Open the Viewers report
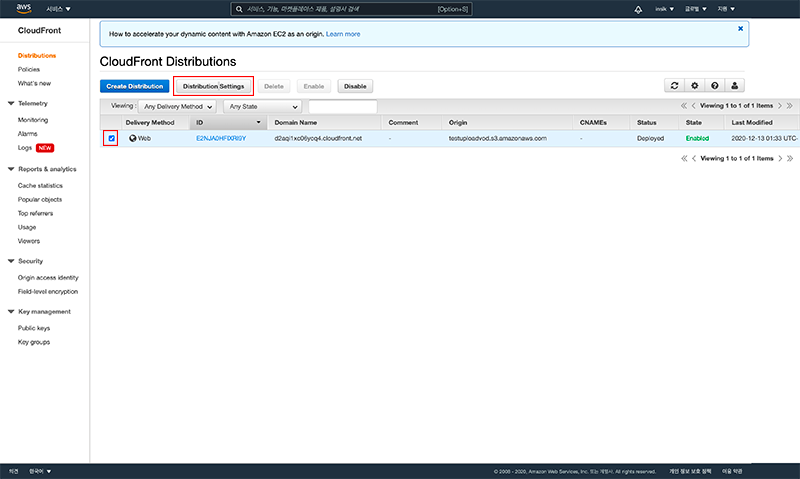The height and width of the screenshot is (479, 800). (29, 241)
